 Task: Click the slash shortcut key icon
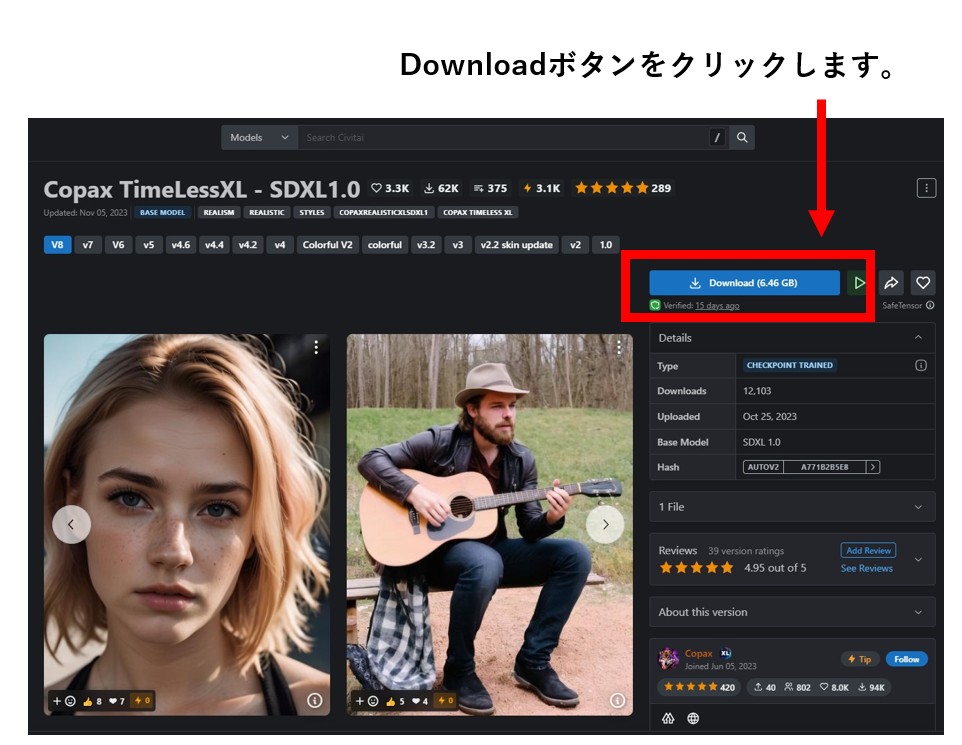pyautogui.click(x=717, y=137)
